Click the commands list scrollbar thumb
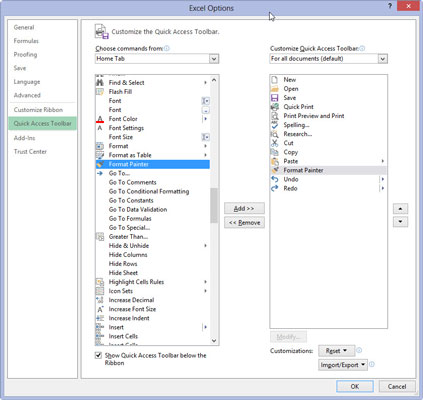Screen dimensions: 423x400 (214, 205)
